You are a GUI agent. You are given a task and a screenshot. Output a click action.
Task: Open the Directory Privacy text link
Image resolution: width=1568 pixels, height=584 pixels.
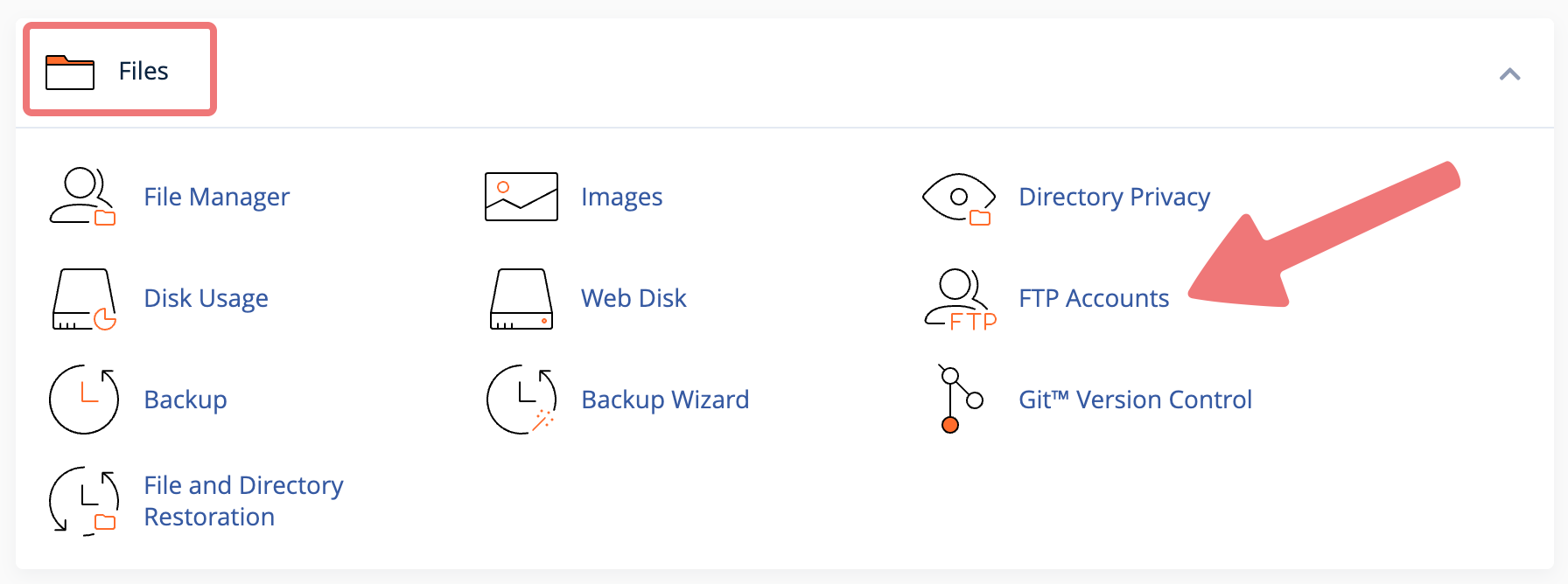click(1114, 197)
